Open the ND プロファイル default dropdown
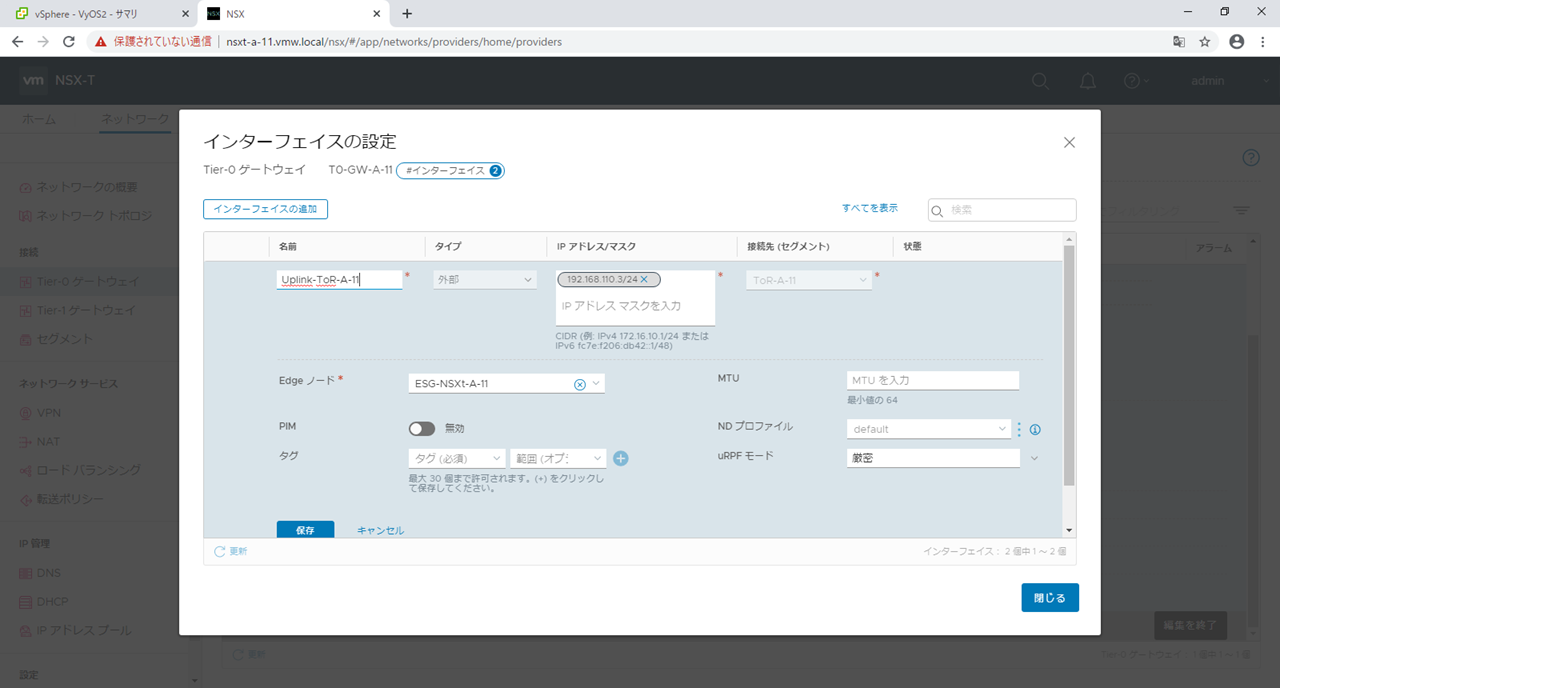The height and width of the screenshot is (688, 1556). pos(929,428)
